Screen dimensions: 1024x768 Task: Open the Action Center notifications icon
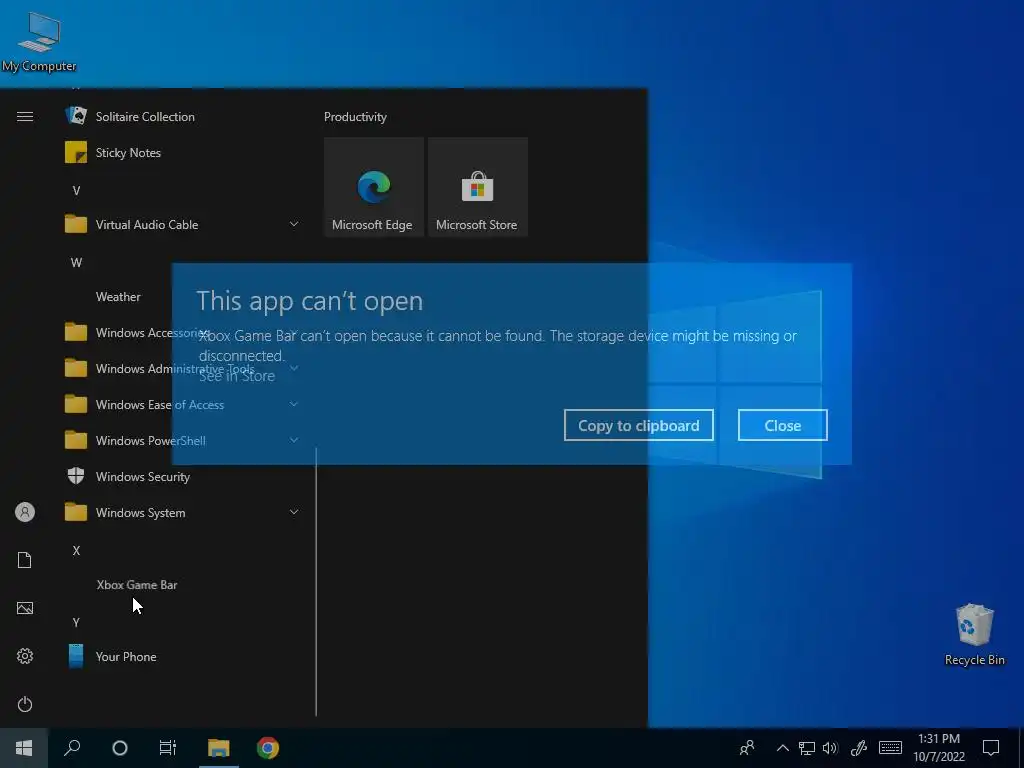[x=991, y=748]
